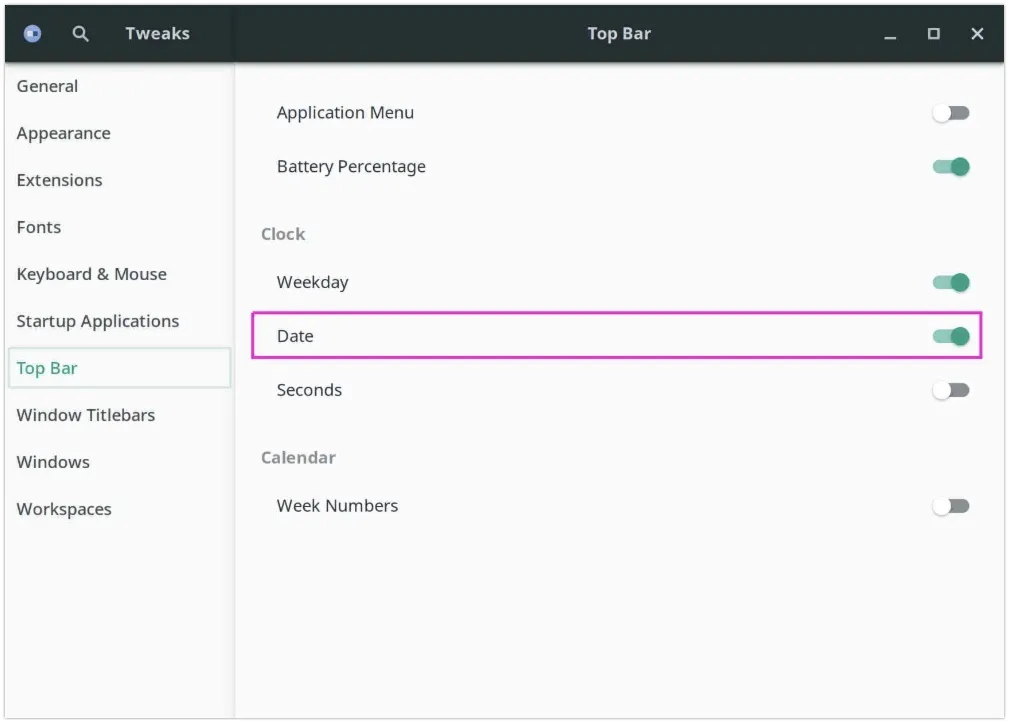The image size is (1009, 723).
Task: Select Window Titlebars in sidebar
Action: click(86, 415)
